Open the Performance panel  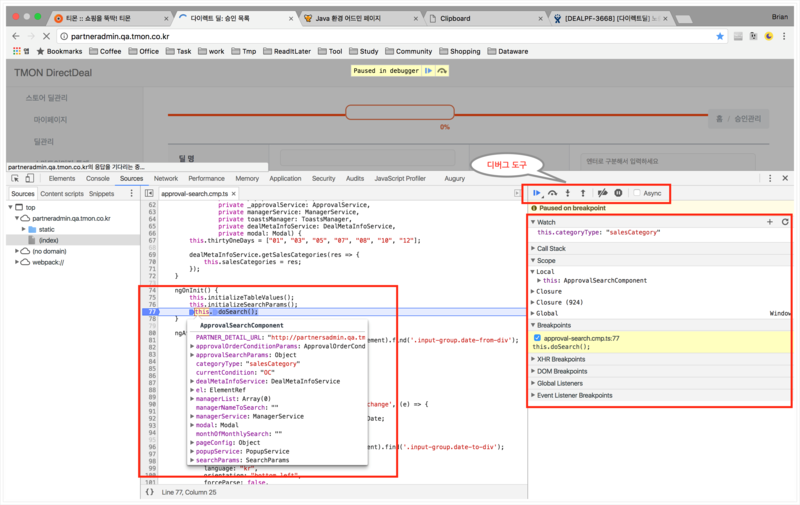point(206,179)
